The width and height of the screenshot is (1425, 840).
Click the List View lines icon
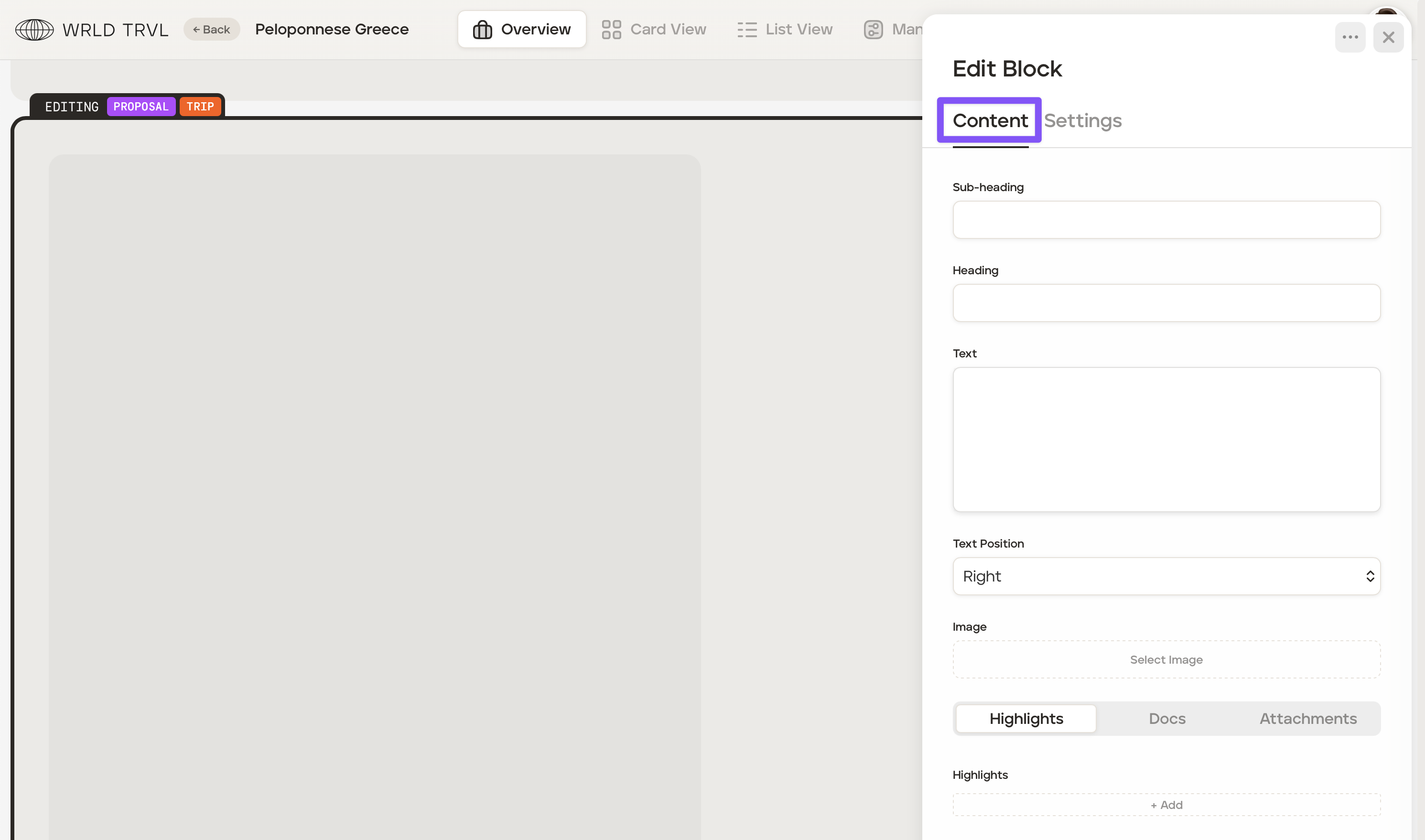point(746,30)
